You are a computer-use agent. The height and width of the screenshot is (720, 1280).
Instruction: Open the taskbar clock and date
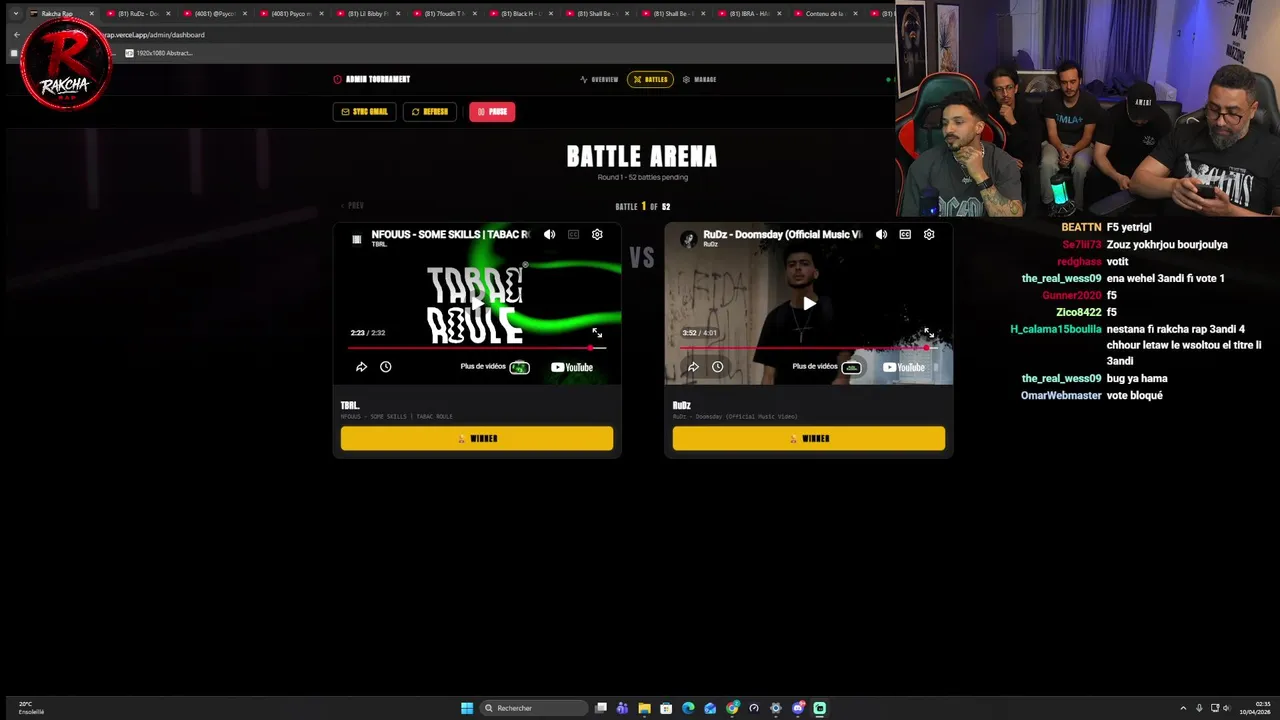pyautogui.click(x=1257, y=708)
